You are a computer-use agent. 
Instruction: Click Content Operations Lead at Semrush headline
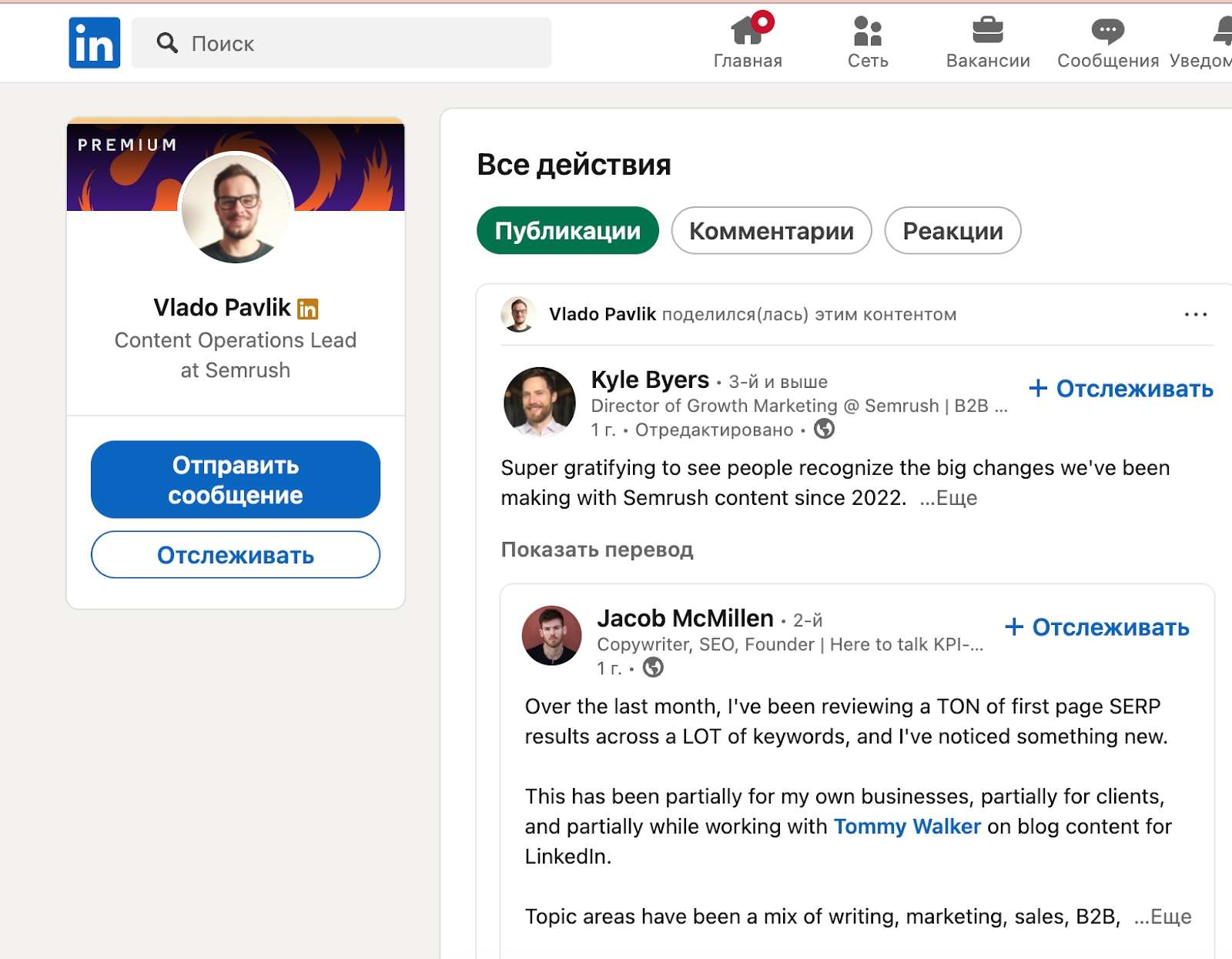tap(236, 355)
